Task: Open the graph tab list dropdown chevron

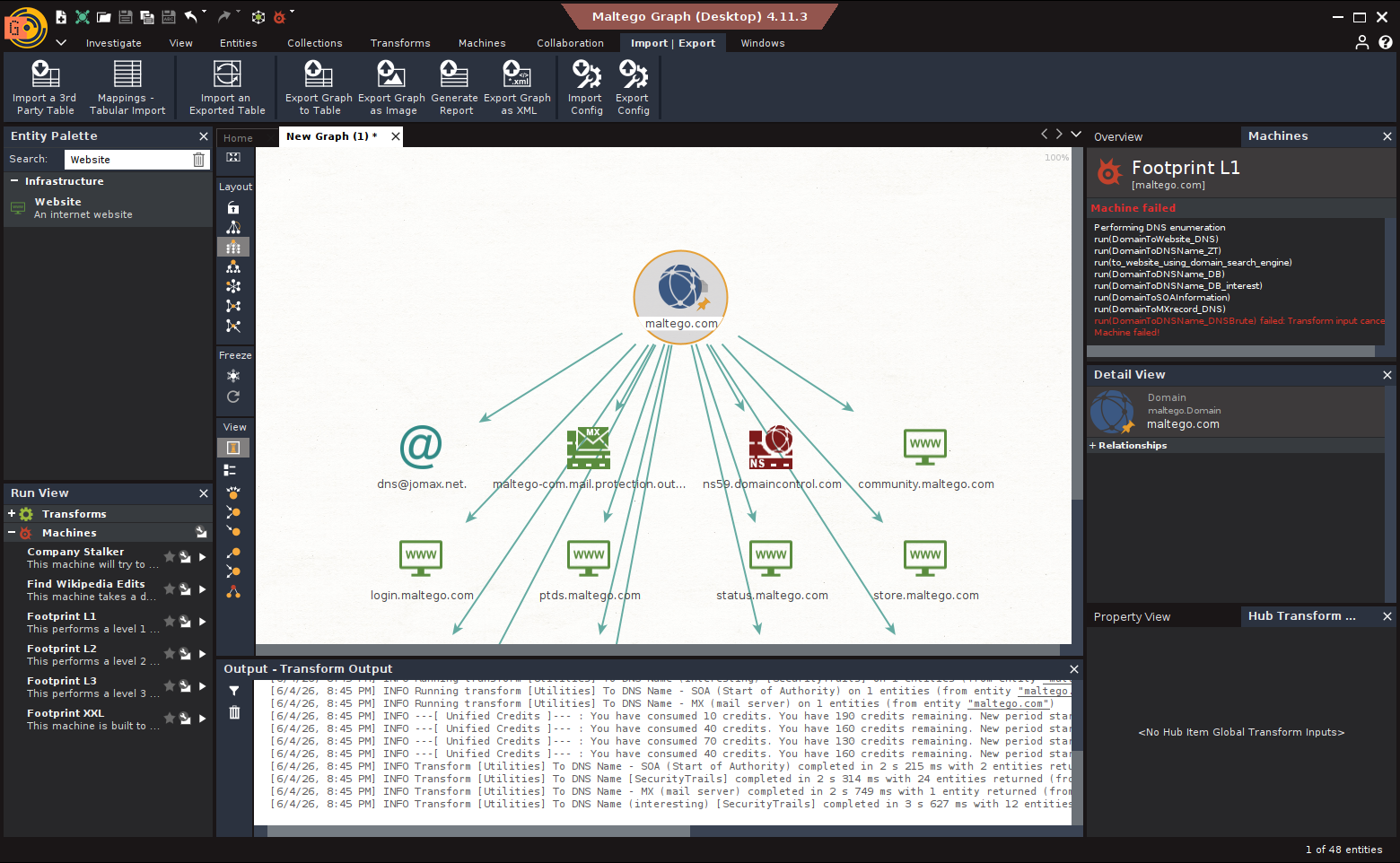Action: (1076, 134)
